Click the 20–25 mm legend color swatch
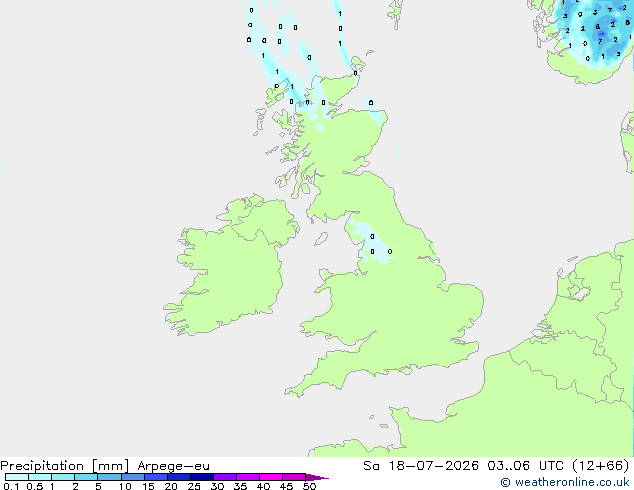Viewport: 634px width, 490px height. pos(178,477)
